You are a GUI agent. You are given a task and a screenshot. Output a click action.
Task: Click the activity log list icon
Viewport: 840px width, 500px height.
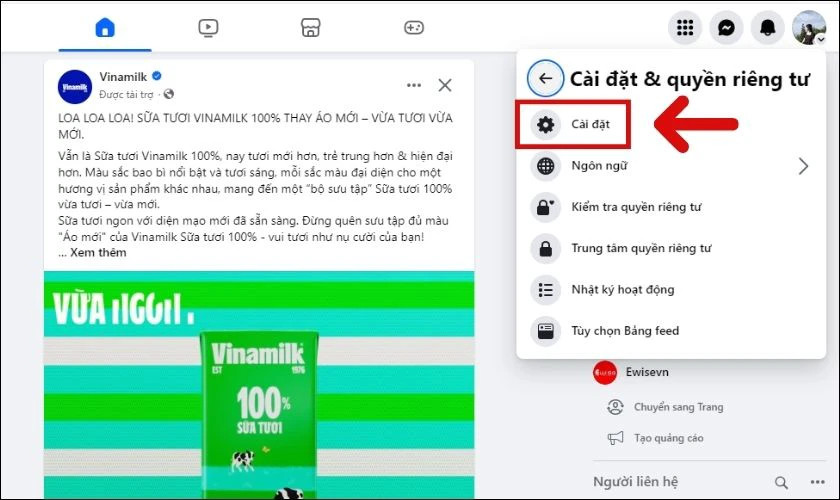pyautogui.click(x=545, y=290)
